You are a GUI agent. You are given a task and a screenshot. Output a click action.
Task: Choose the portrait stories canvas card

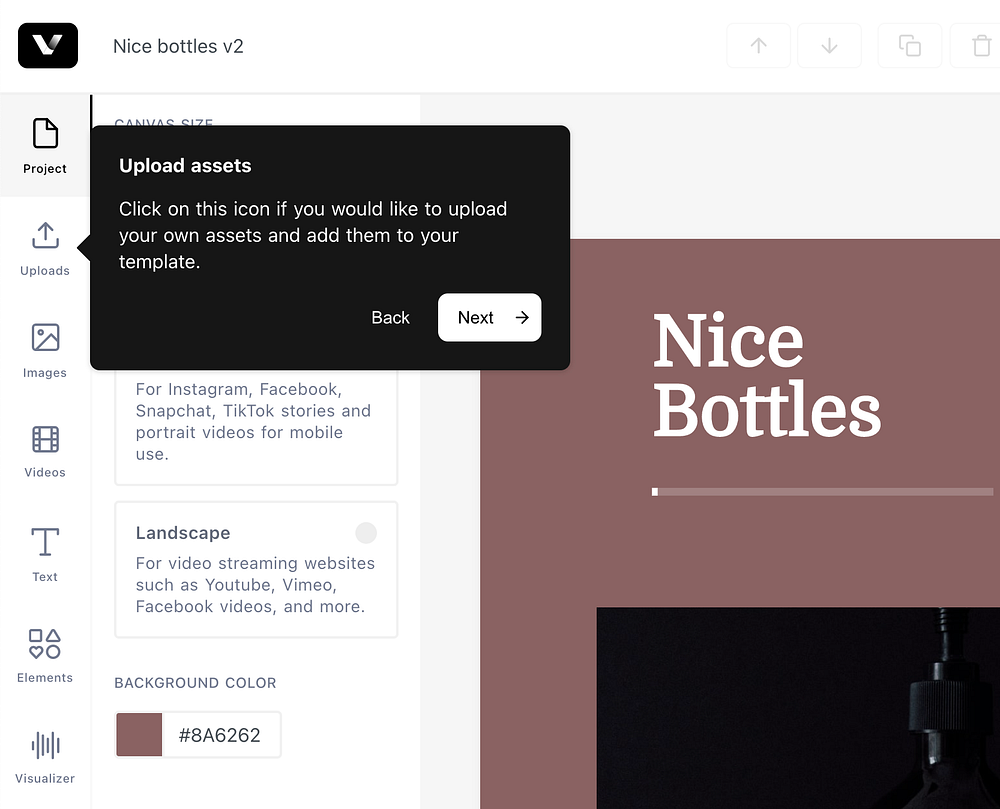256,427
